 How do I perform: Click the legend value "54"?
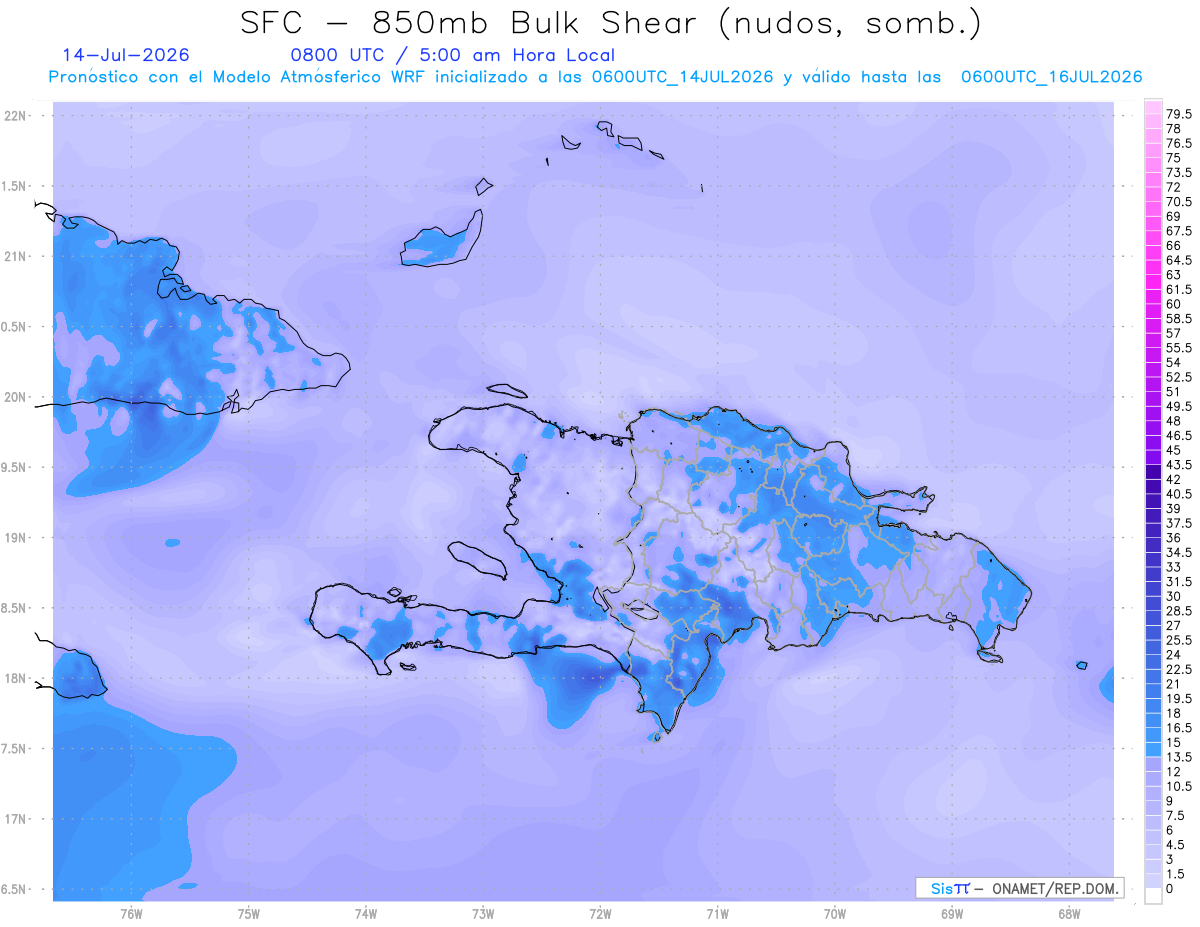click(x=1174, y=362)
